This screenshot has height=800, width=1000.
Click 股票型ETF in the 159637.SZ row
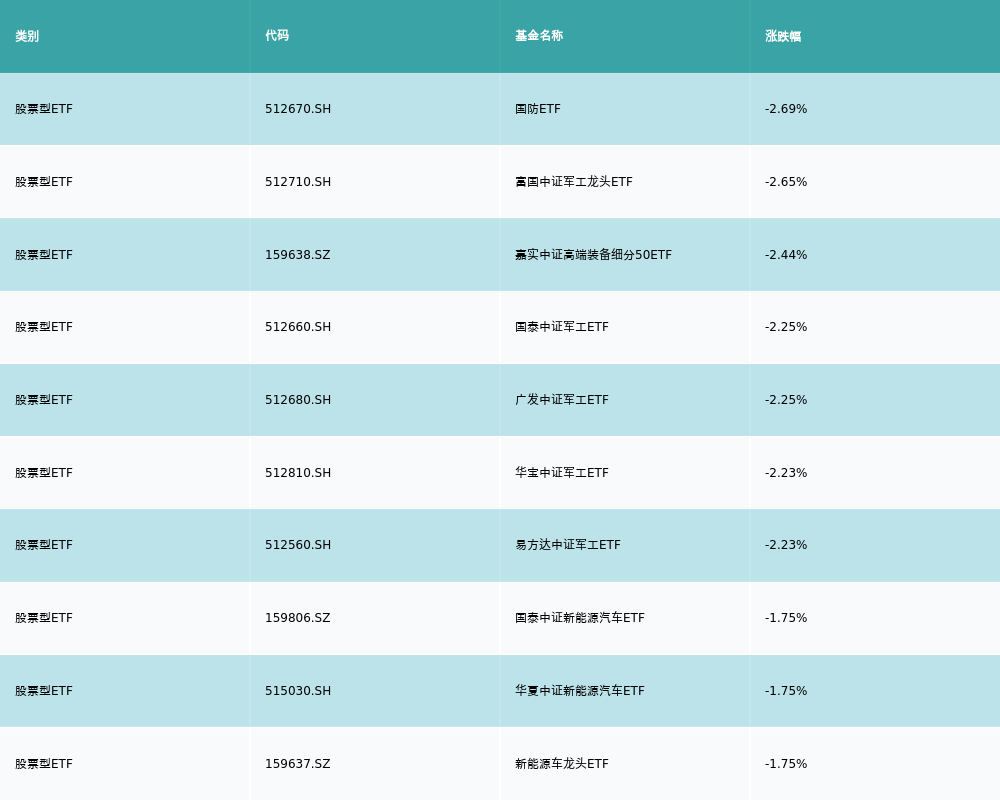[44, 764]
